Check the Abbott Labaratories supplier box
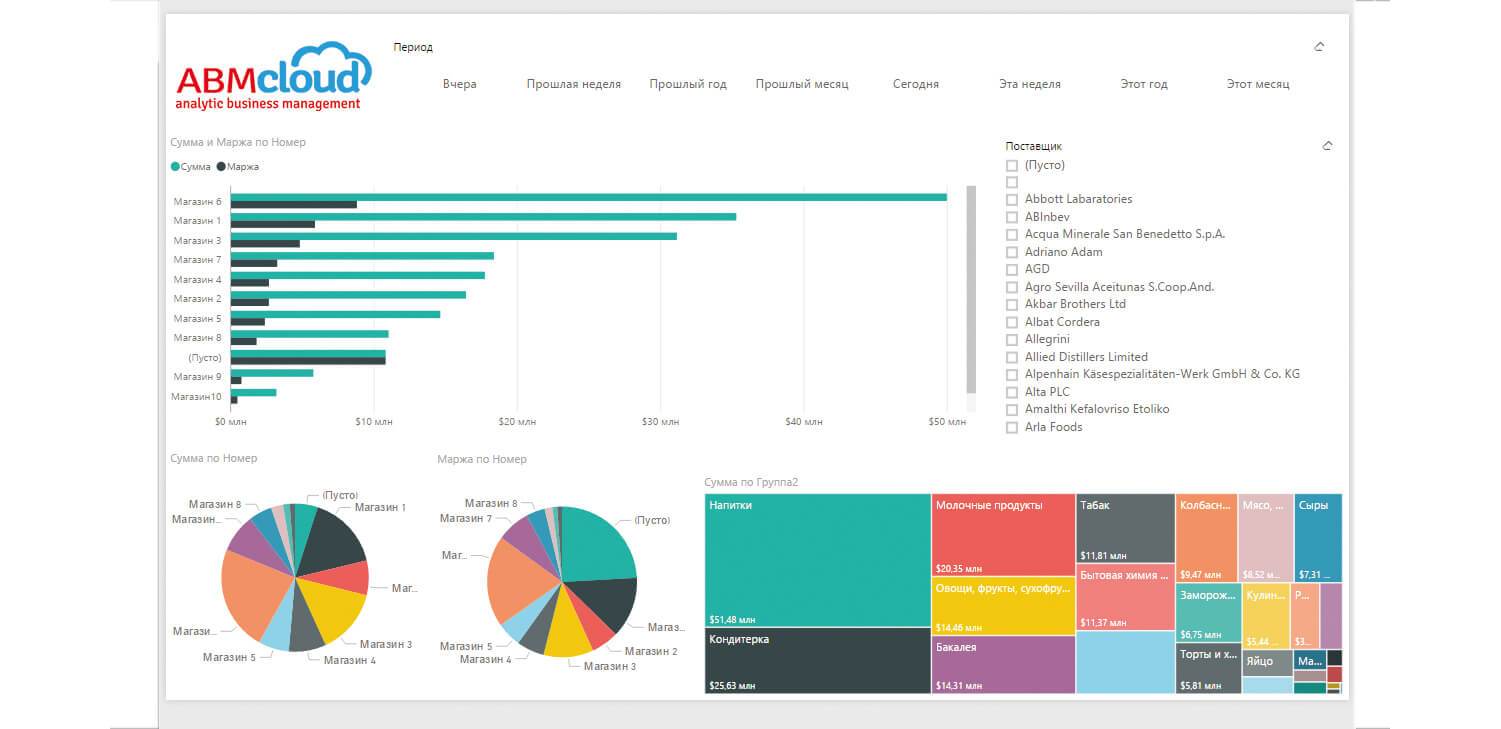 click(x=1012, y=200)
